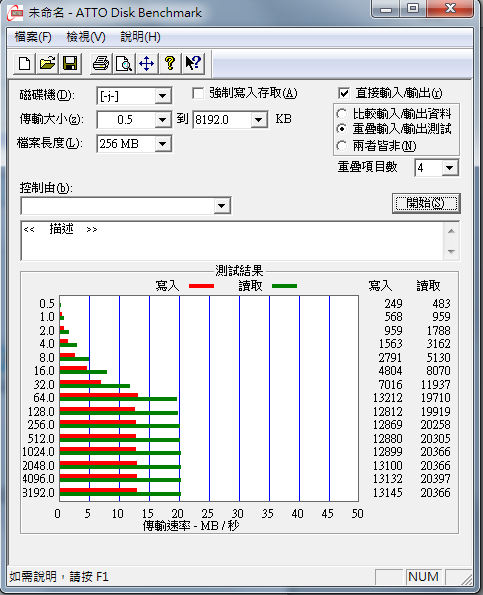Click inside the 描述 description text area
This screenshot has height=595, width=483.
pos(232,241)
